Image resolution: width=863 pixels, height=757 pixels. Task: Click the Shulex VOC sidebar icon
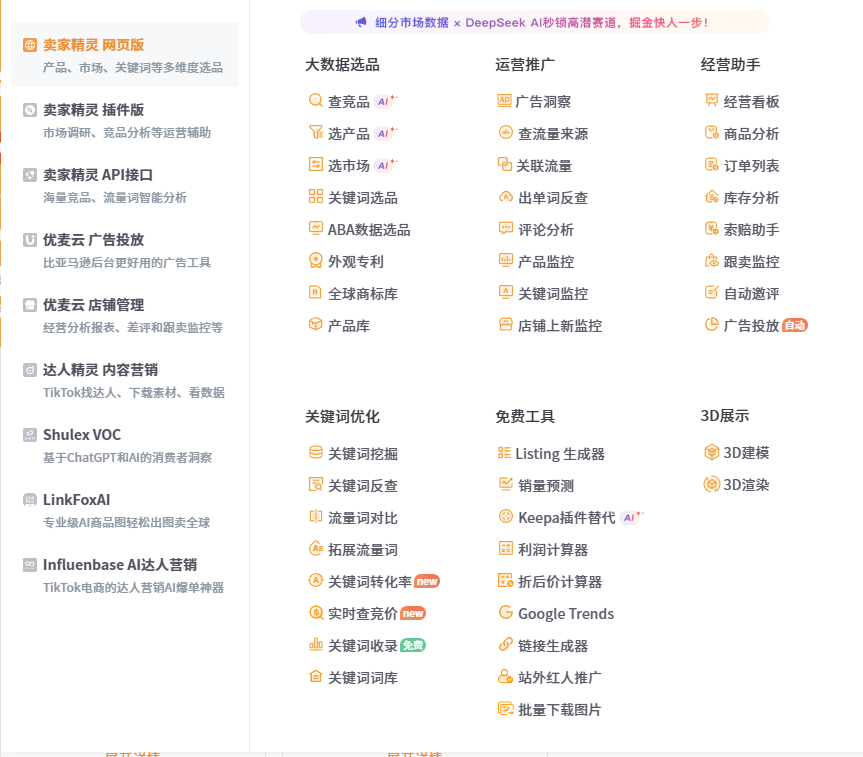coord(30,435)
